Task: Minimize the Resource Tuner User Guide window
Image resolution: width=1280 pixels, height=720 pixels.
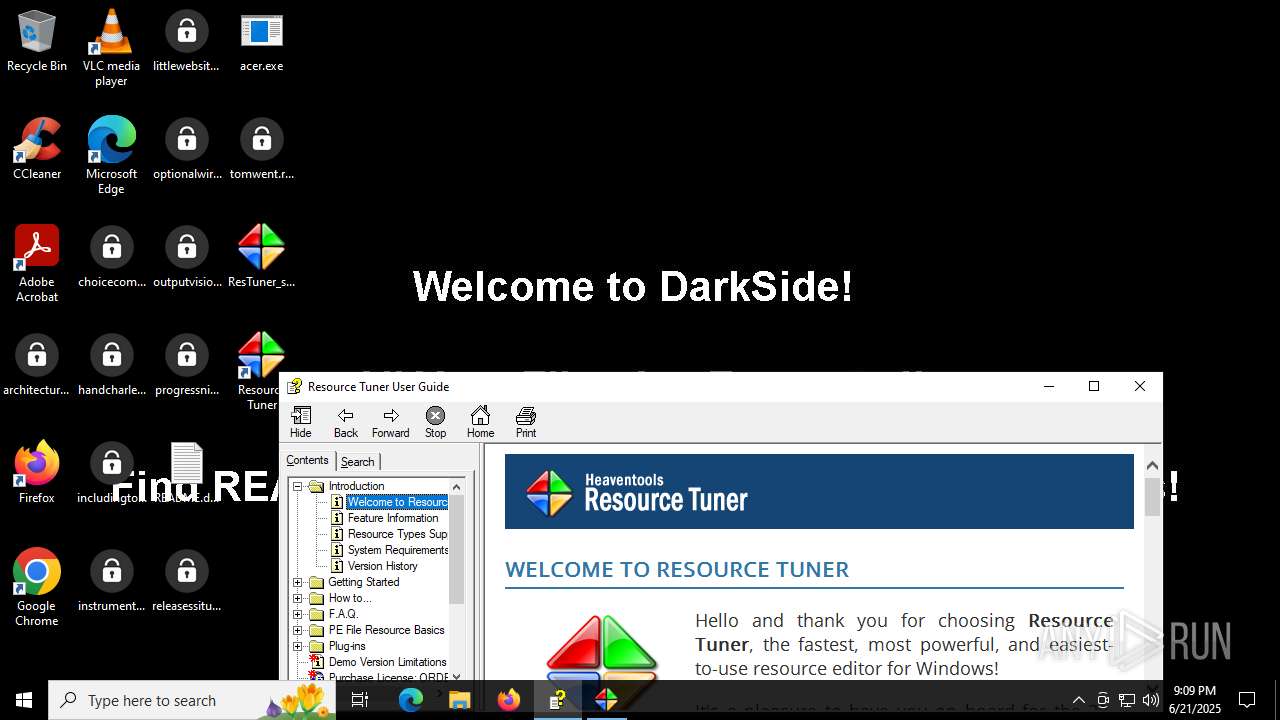Action: [1049, 386]
